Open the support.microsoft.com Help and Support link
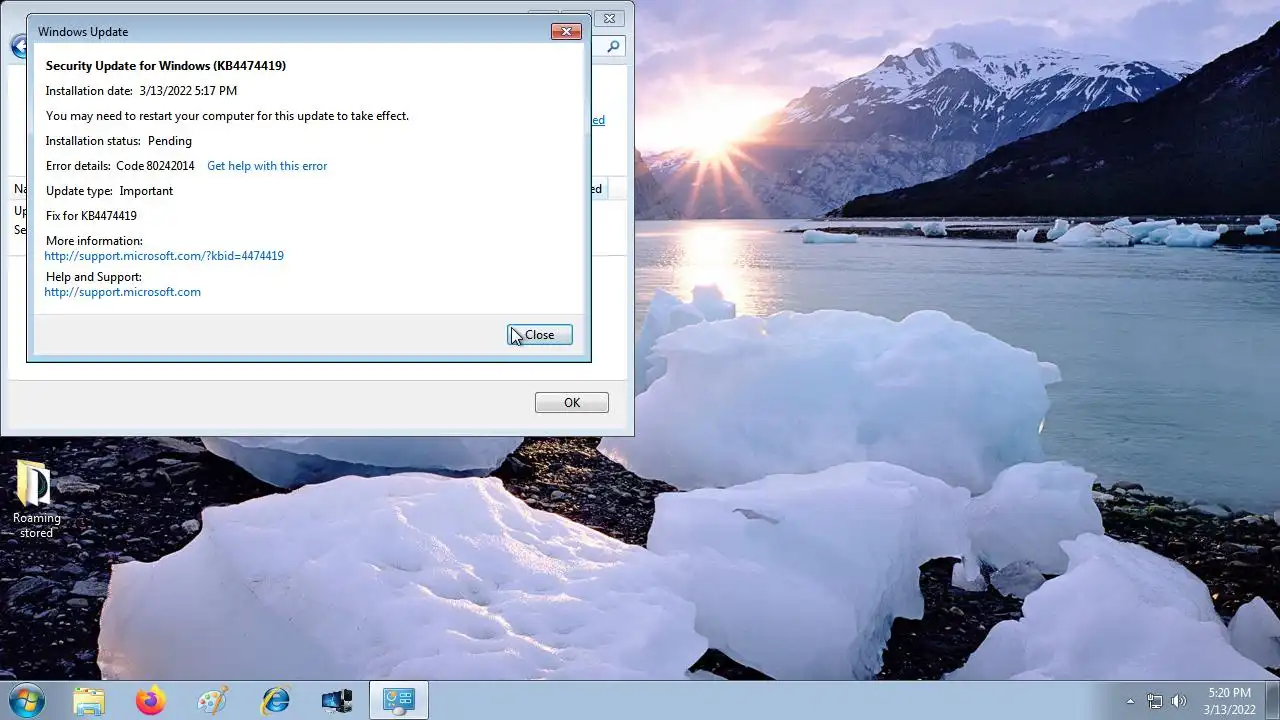The height and width of the screenshot is (720, 1280). tap(123, 292)
